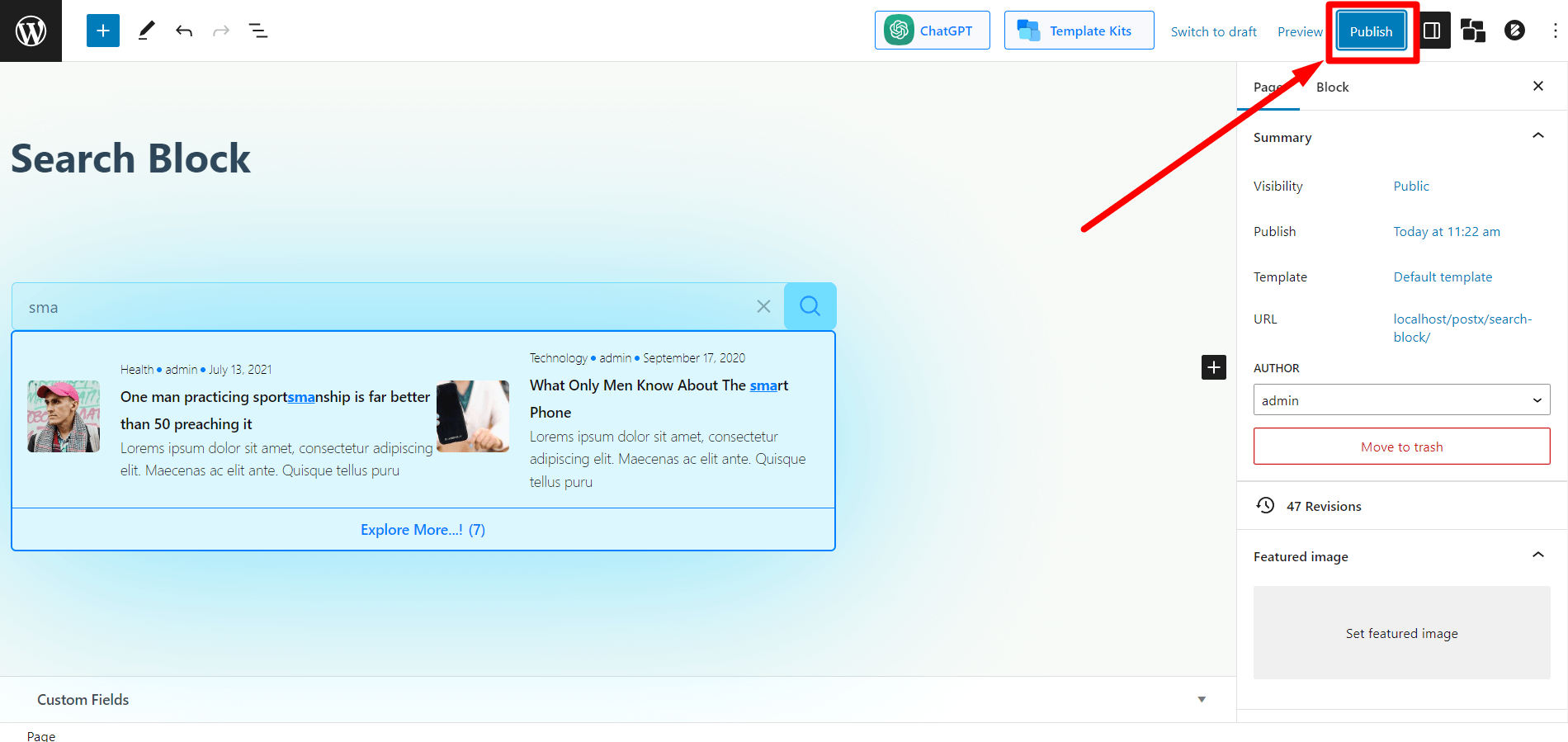Screen dimensions: 1568x742
Task: Undo the last change
Action: point(184,31)
